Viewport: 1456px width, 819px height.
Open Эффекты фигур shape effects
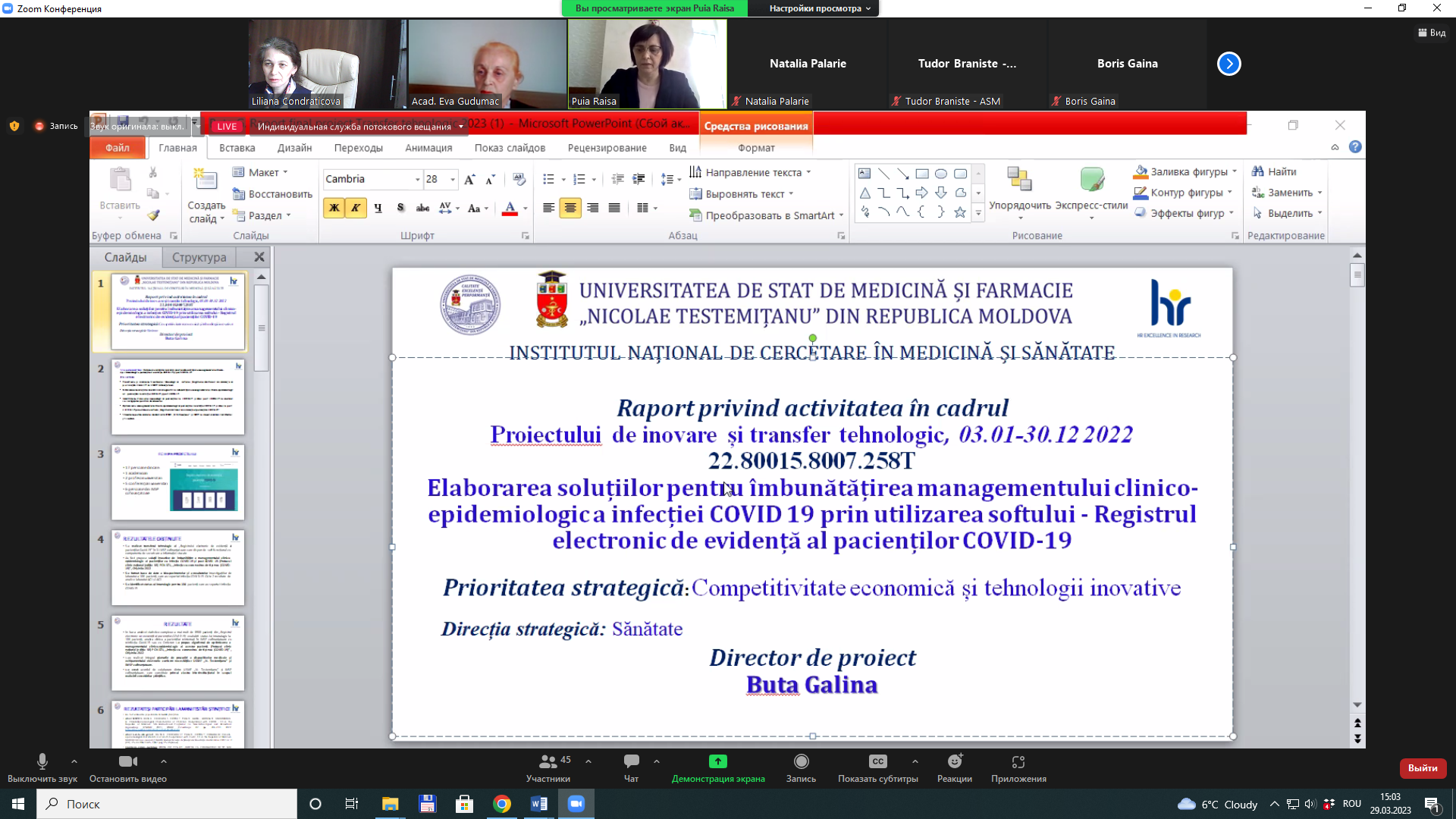tap(1184, 214)
